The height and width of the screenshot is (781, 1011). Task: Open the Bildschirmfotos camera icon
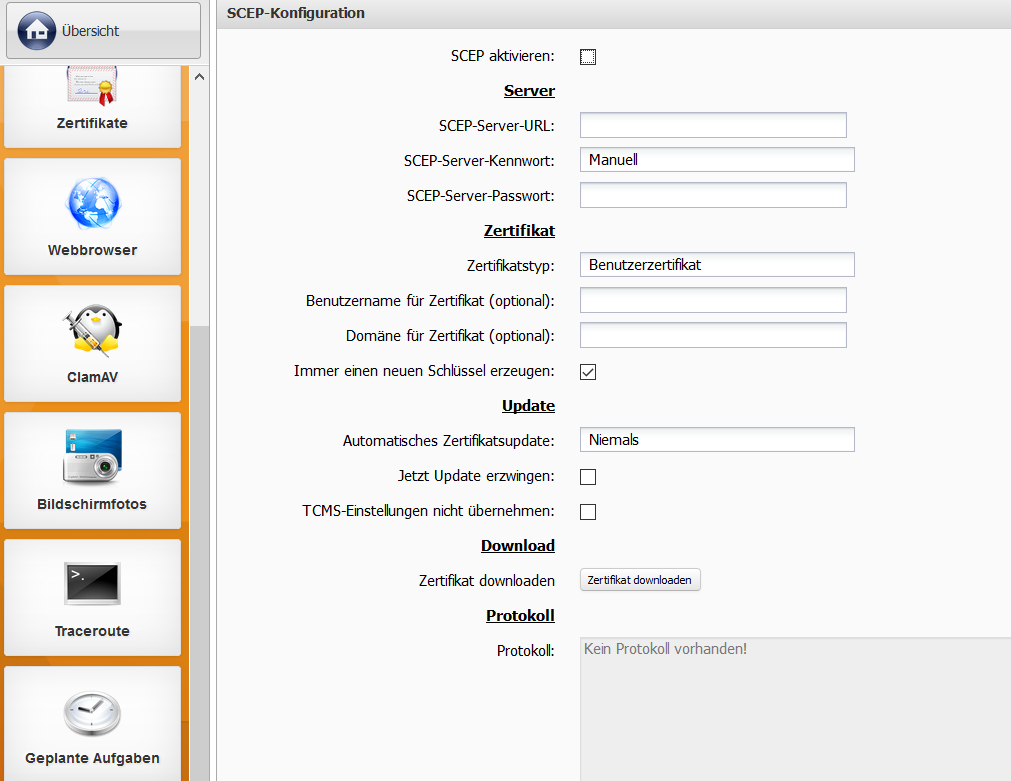point(92,458)
